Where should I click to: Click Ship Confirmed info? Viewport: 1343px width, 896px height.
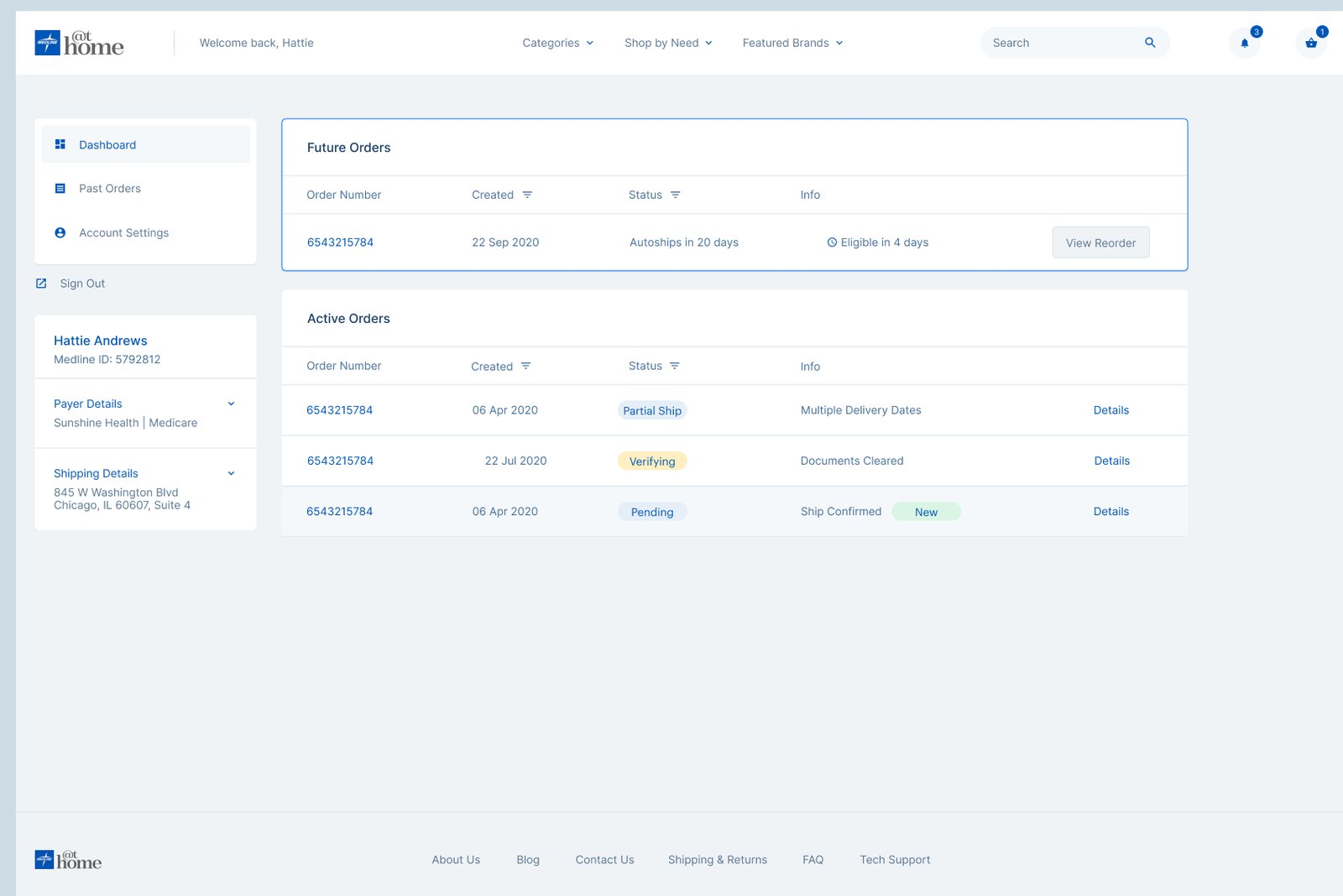[x=841, y=511]
